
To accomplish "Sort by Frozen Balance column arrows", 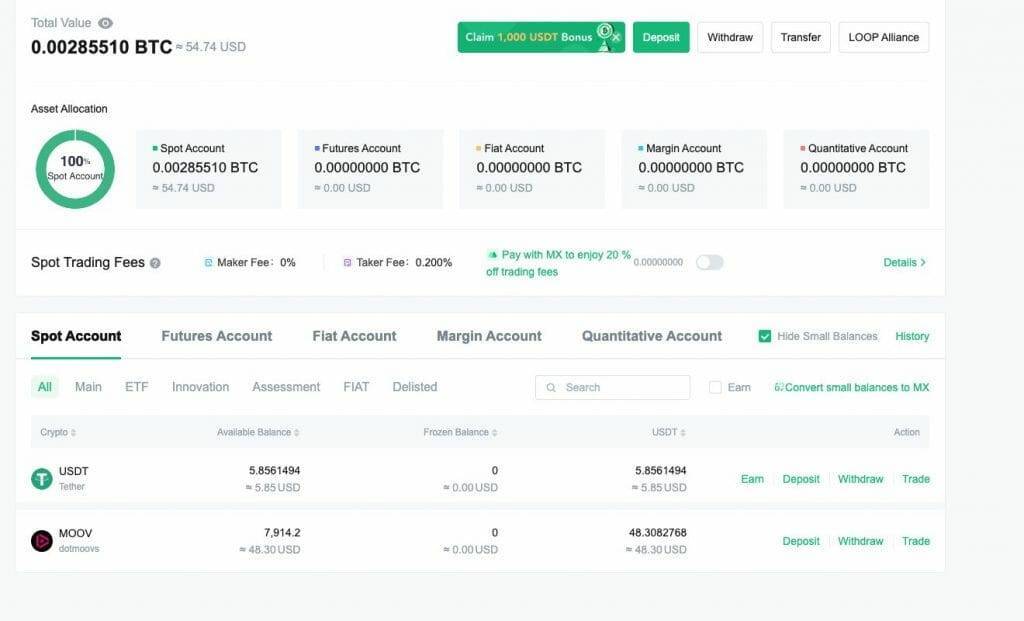I will (x=494, y=432).
